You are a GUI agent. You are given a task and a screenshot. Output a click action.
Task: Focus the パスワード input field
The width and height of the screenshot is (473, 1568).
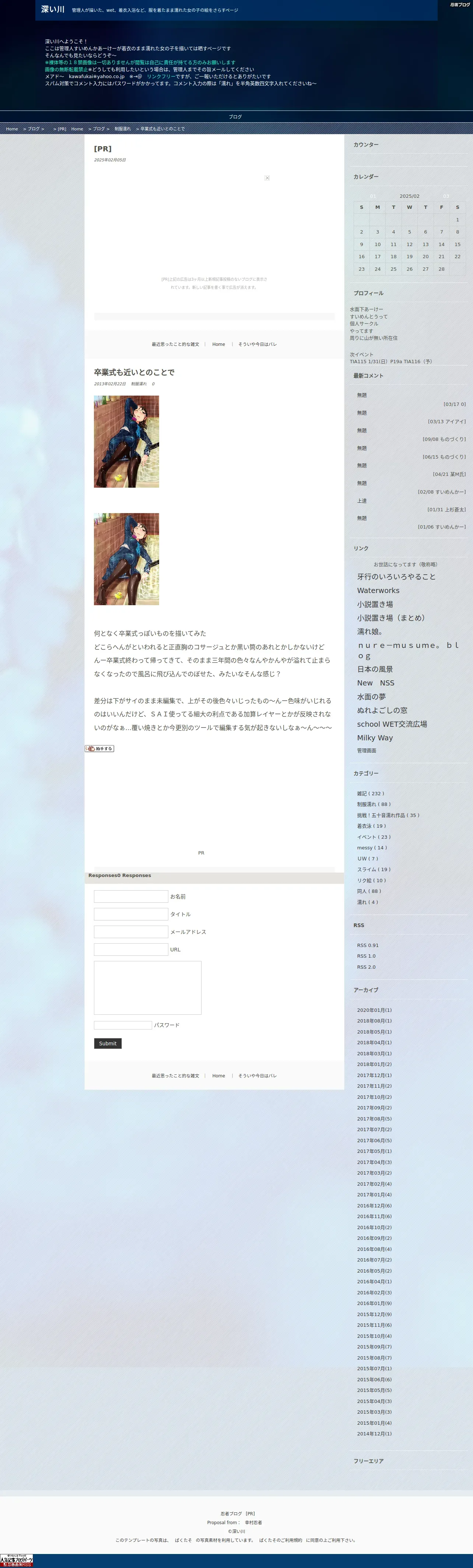(x=123, y=1025)
